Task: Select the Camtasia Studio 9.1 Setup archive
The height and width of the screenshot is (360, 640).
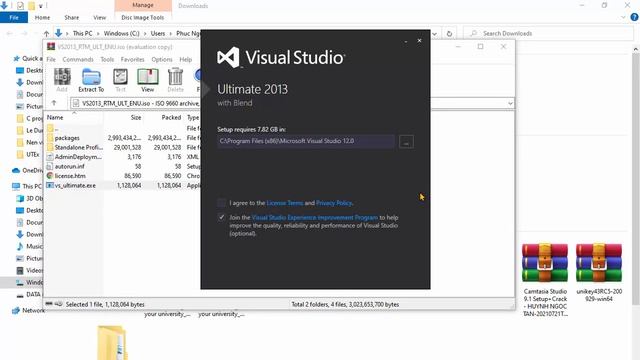Action: [x=545, y=280]
